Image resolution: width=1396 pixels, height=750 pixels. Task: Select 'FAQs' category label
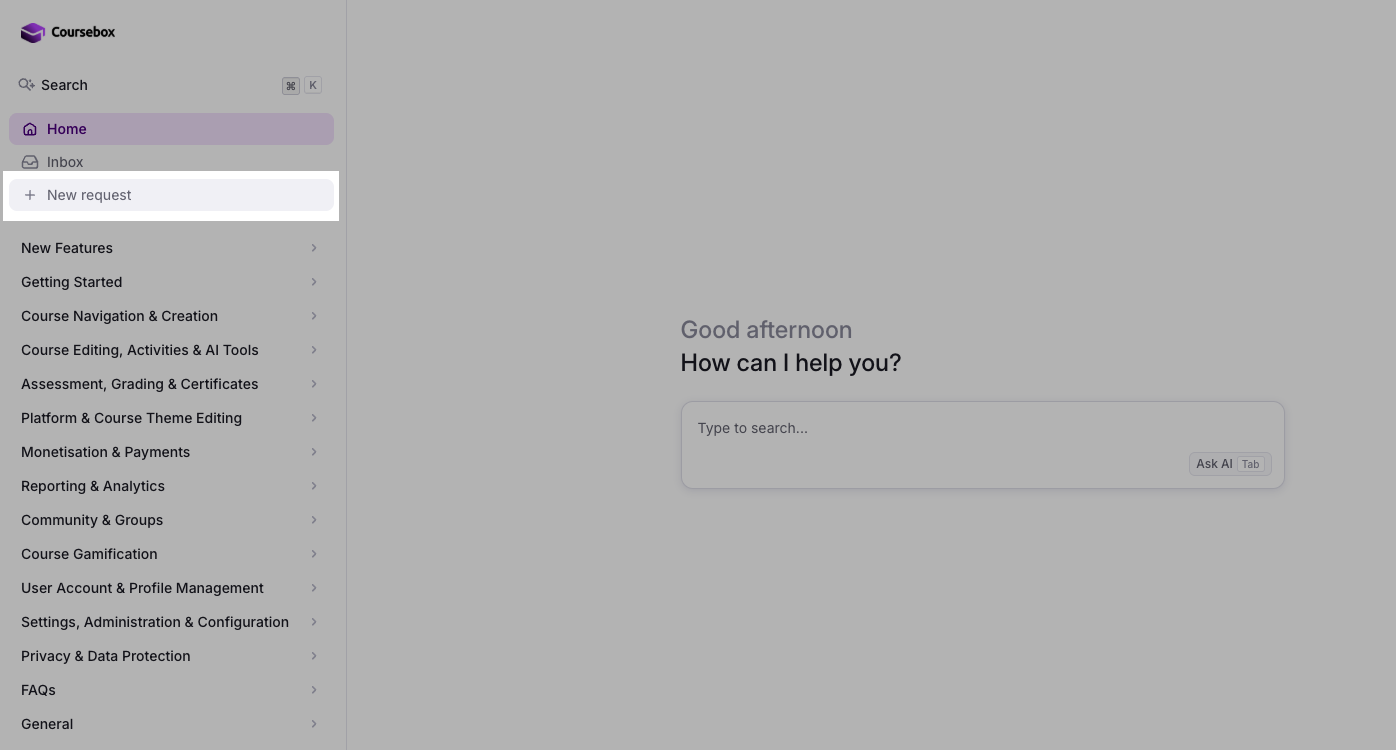[38, 690]
